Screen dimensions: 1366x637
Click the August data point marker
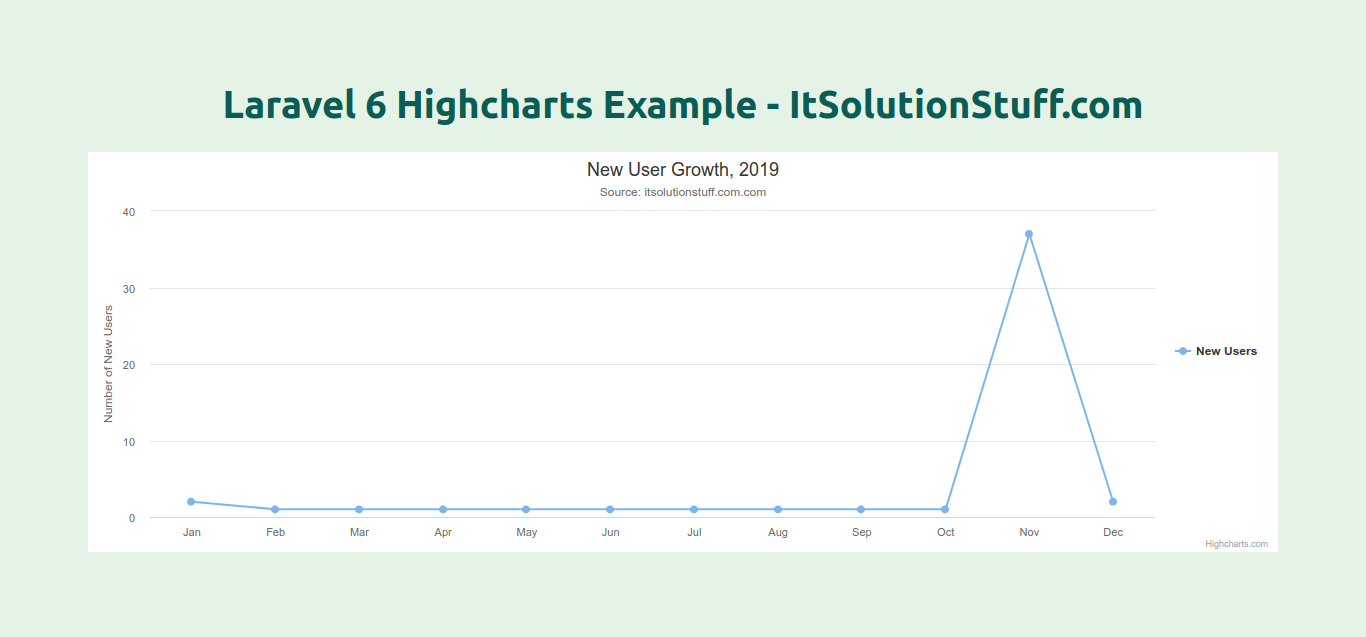coord(778,510)
